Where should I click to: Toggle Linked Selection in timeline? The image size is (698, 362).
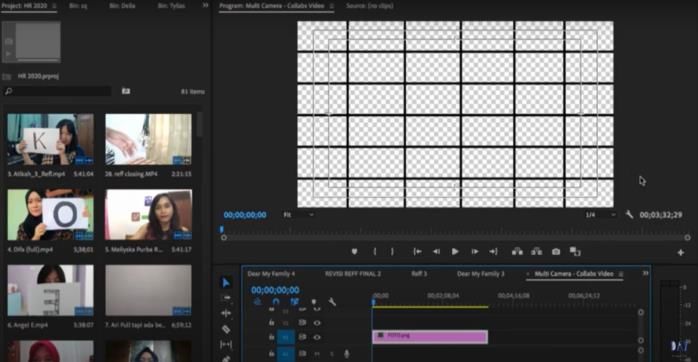click(294, 302)
